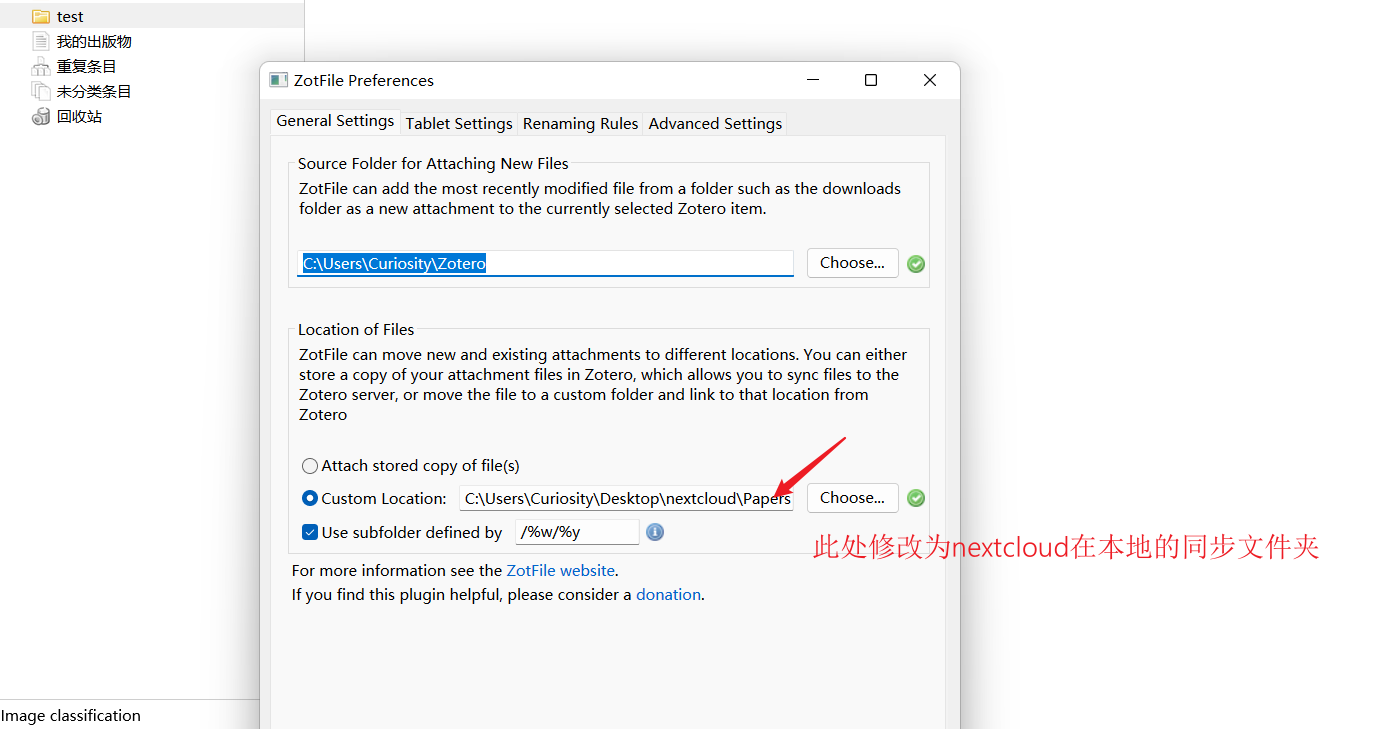The height and width of the screenshot is (729, 1373).
Task: Click the 回收站 trash bin icon
Action: coord(40,116)
